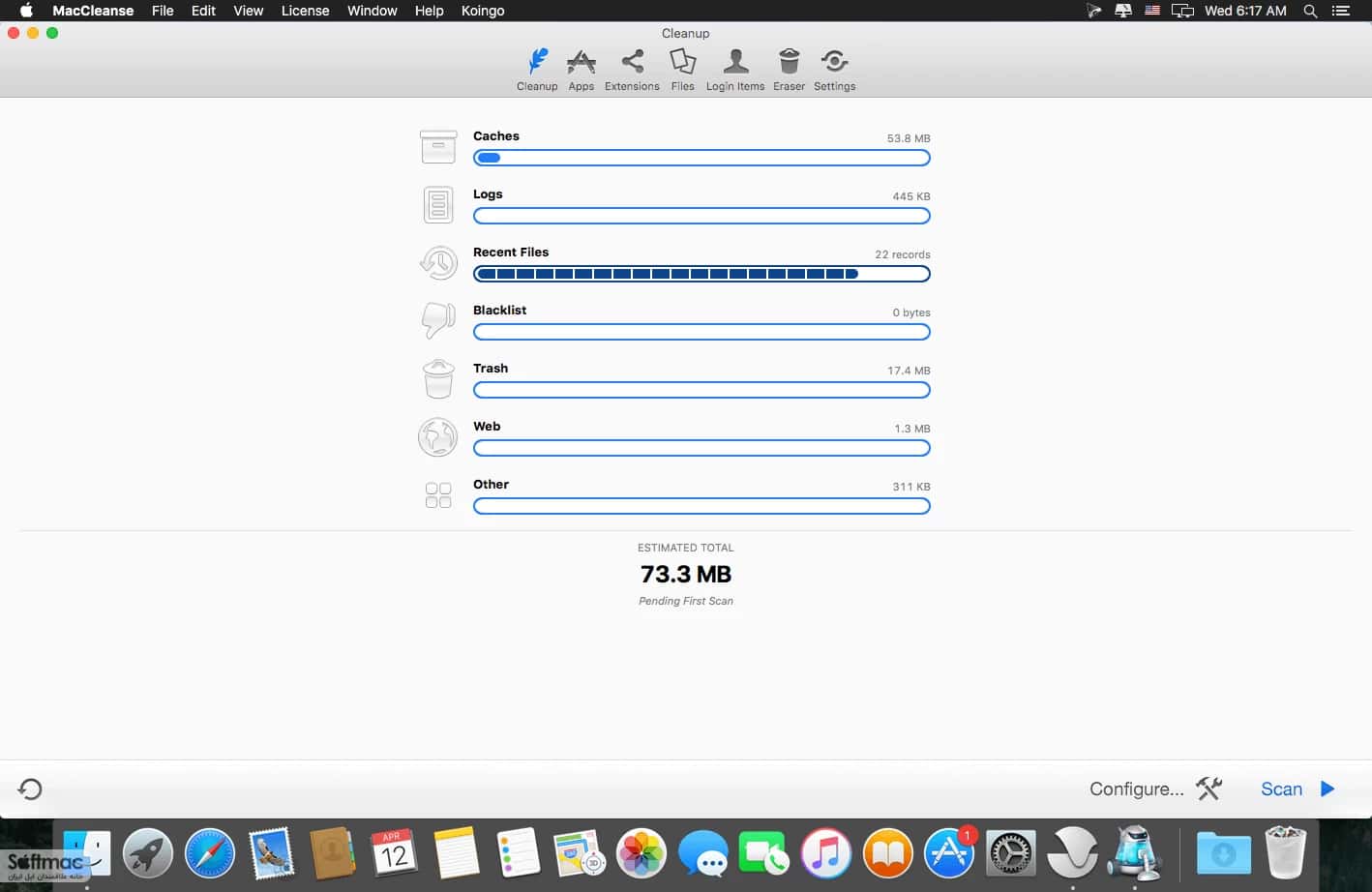Start scanning with the Scan button
1372x892 pixels.
pos(1281,788)
